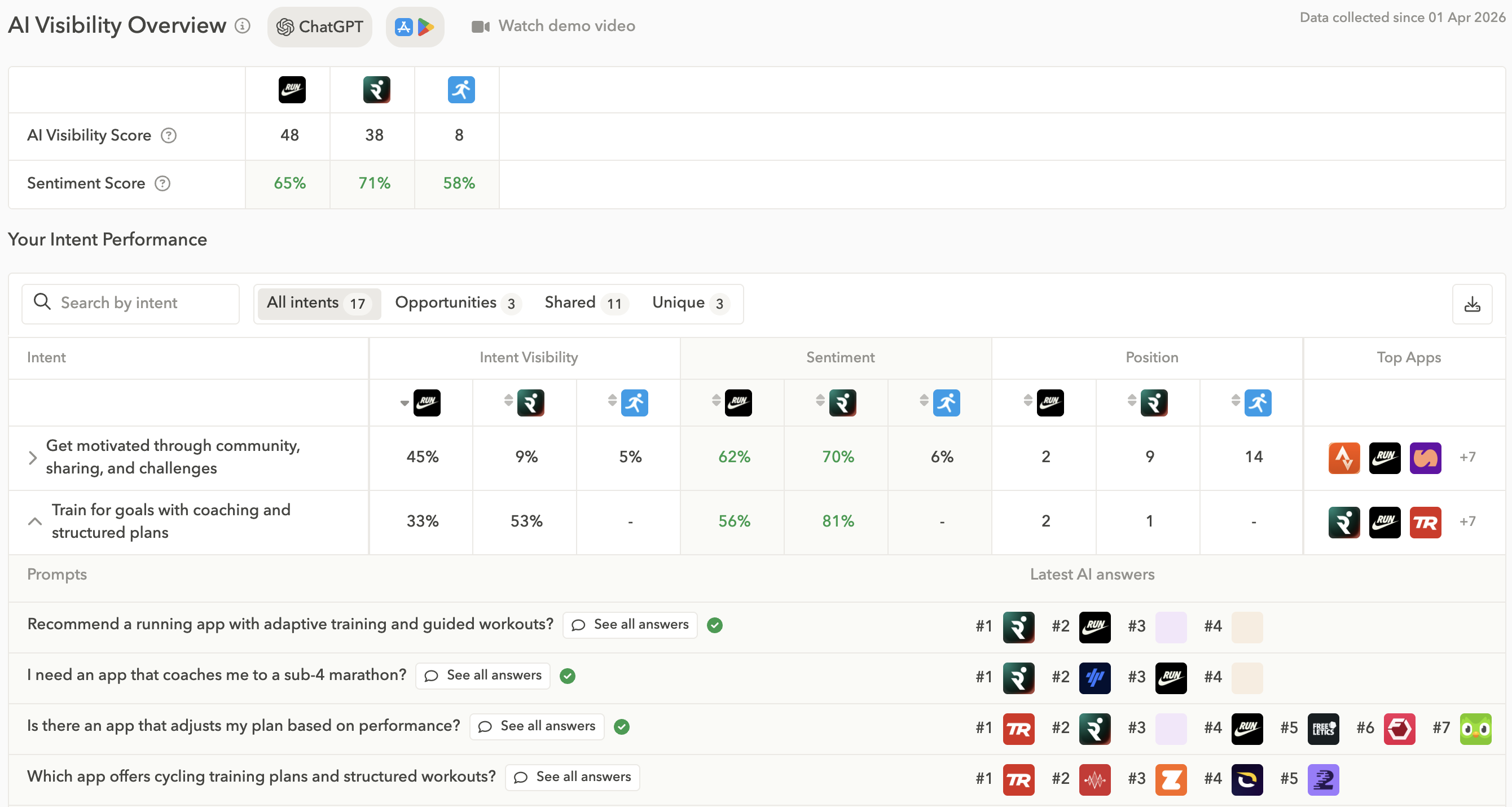Click green check next to sub-4 marathon prompt

567,676
